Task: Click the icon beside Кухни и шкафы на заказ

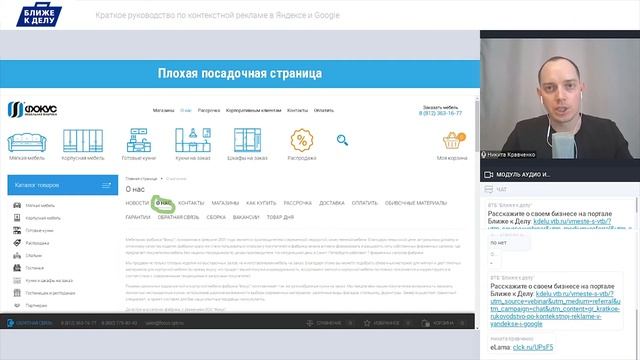Action: pyautogui.click(x=17, y=280)
